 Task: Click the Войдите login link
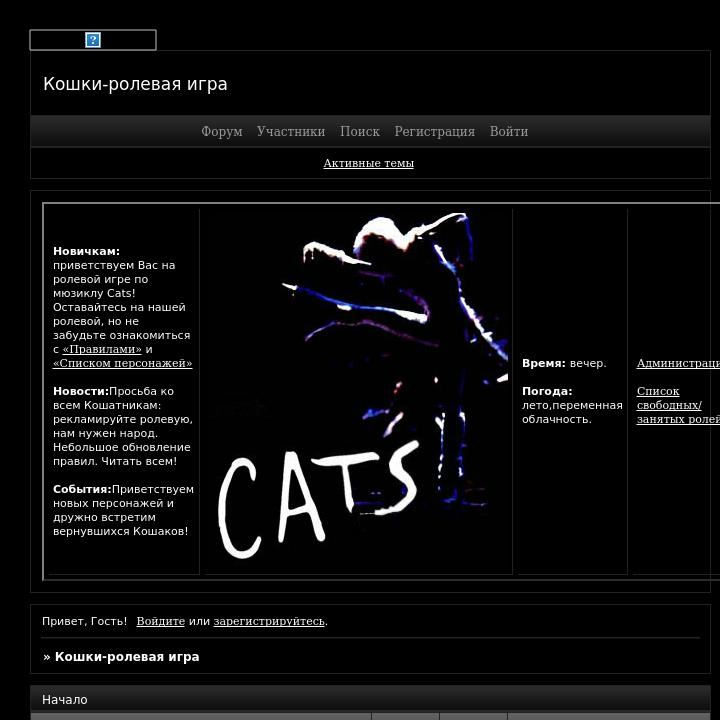(x=161, y=621)
